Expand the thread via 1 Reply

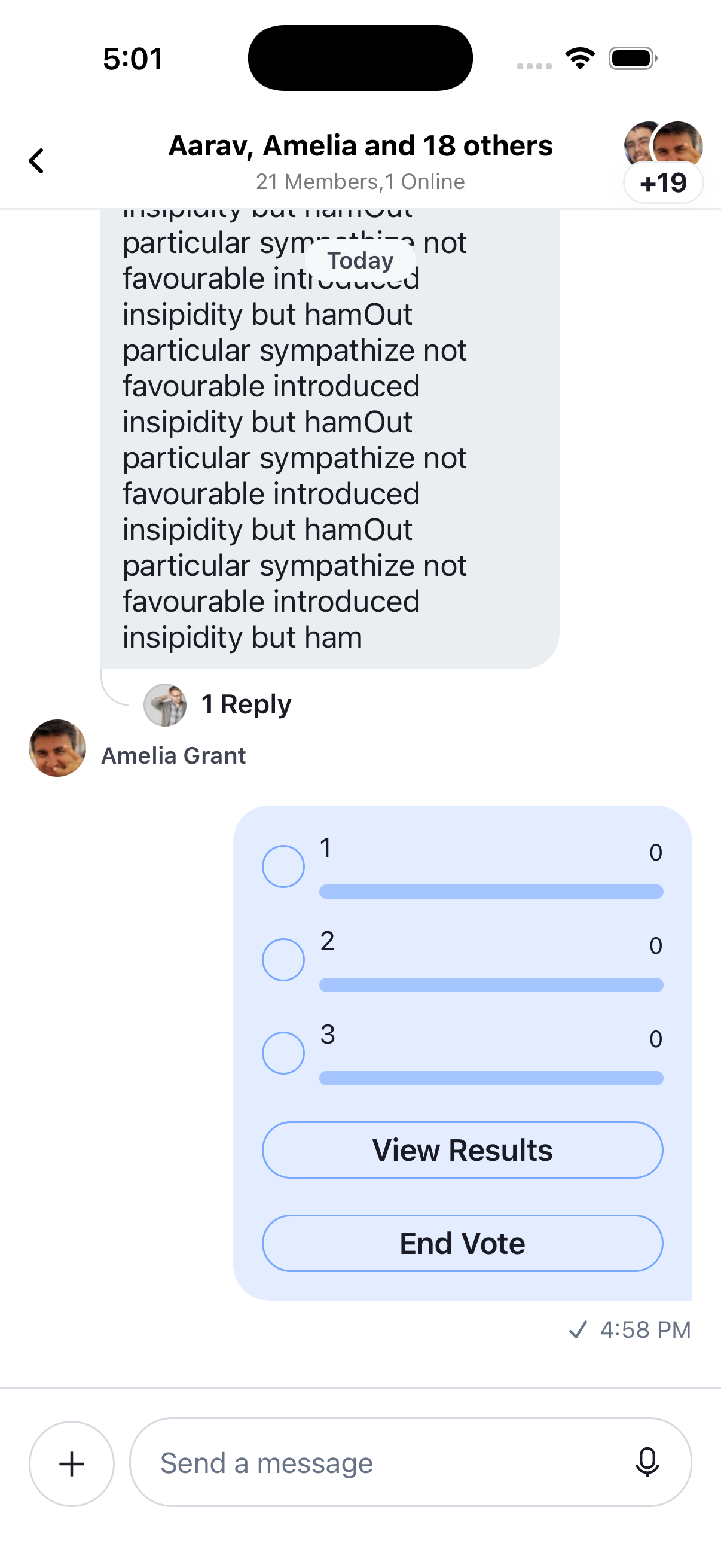[246, 703]
